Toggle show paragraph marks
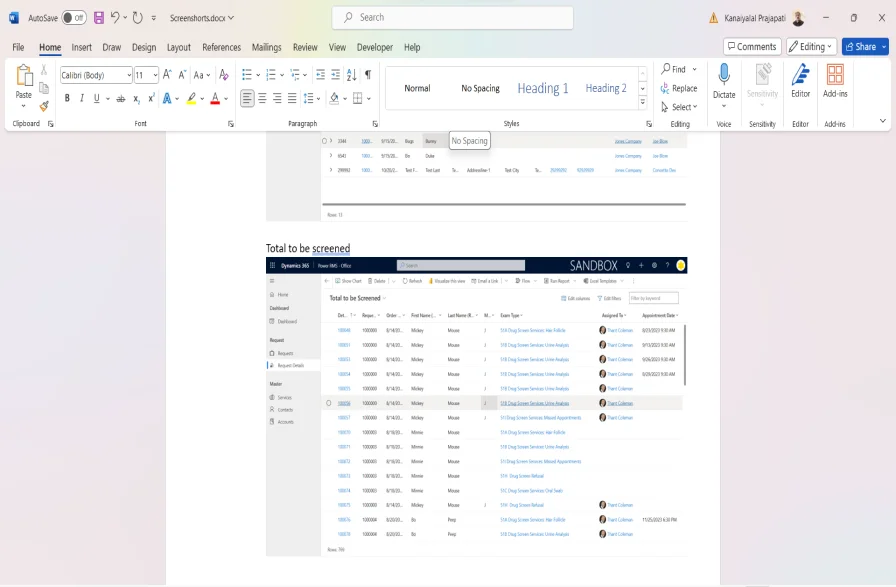This screenshot has height=587, width=896. [368, 74]
